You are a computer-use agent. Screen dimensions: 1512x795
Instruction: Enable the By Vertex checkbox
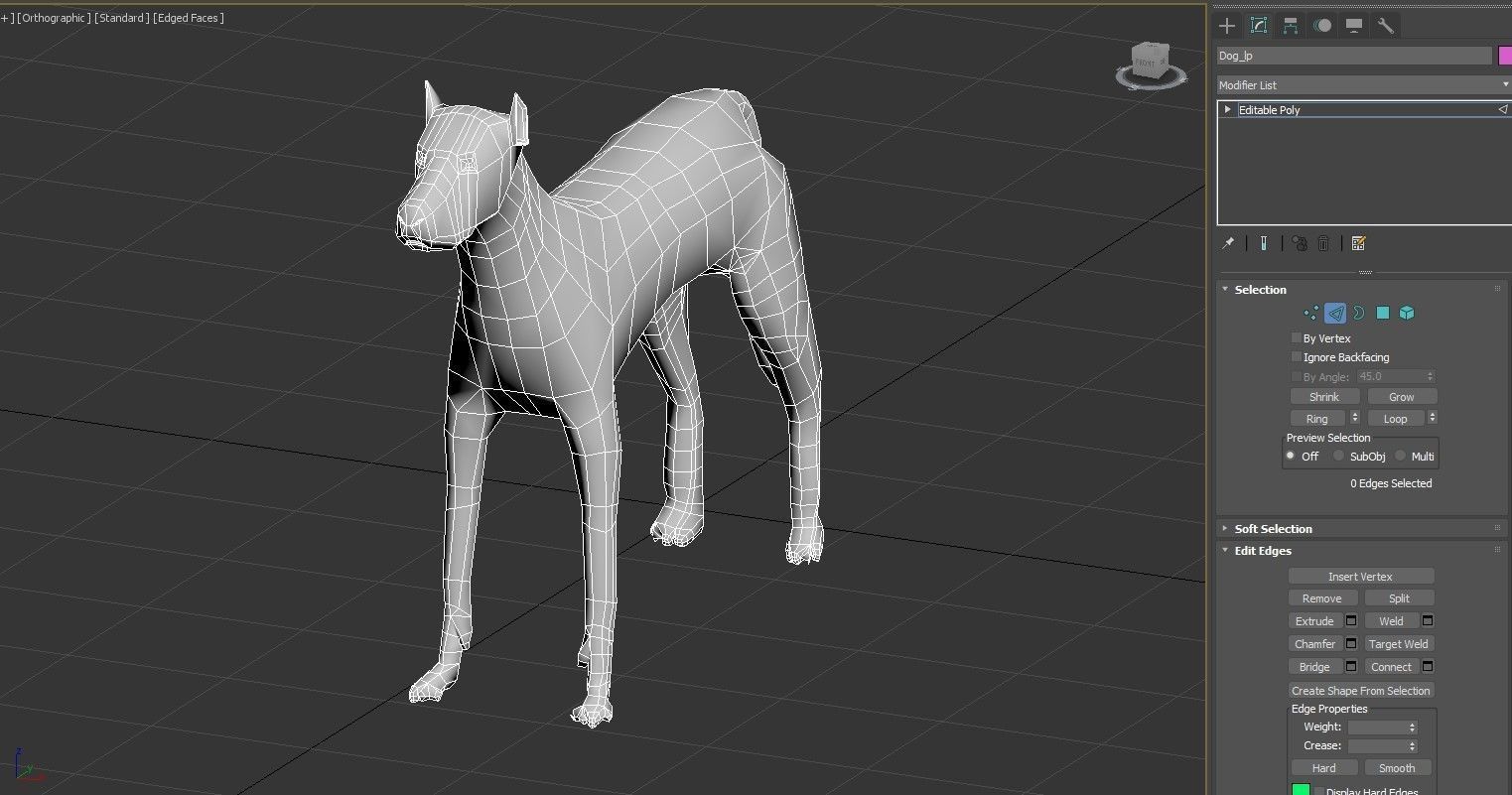(x=1296, y=338)
